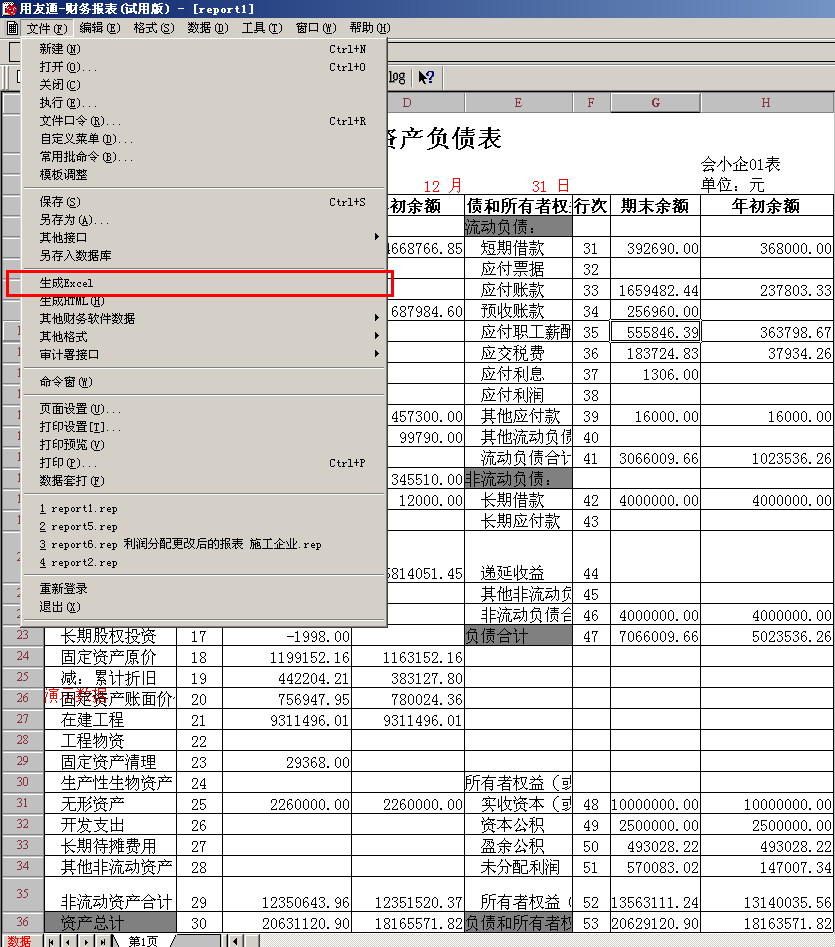Click the context help arrow icon
The image size is (835, 947).
pos(426,76)
